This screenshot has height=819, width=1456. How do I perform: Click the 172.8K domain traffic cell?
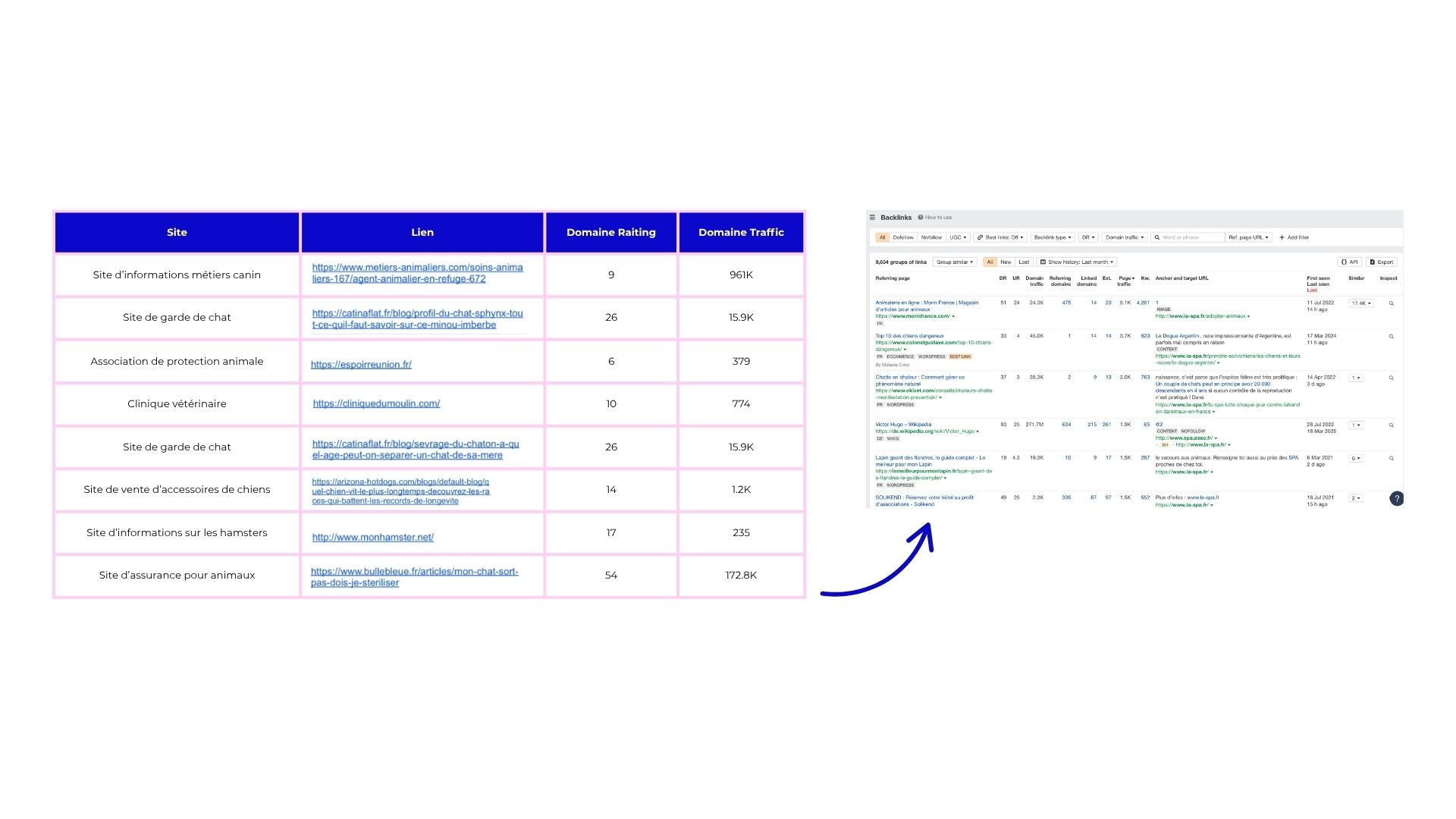741,575
